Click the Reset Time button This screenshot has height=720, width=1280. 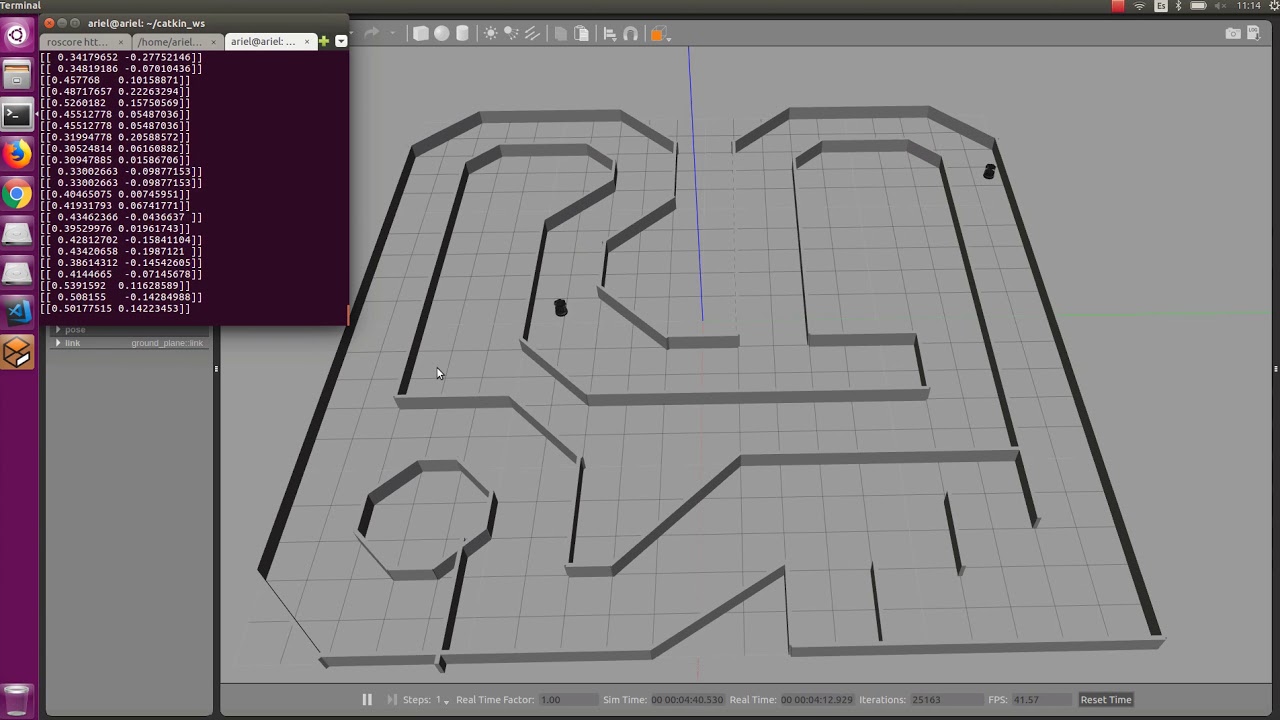tap(1106, 699)
